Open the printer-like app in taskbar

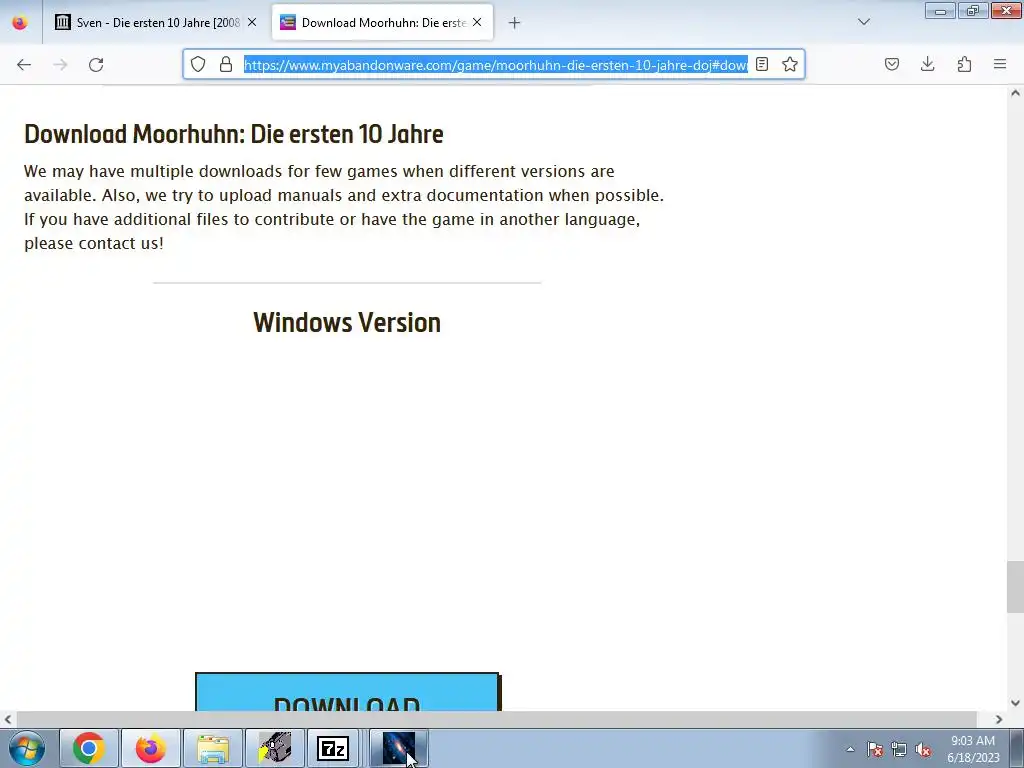[275, 748]
